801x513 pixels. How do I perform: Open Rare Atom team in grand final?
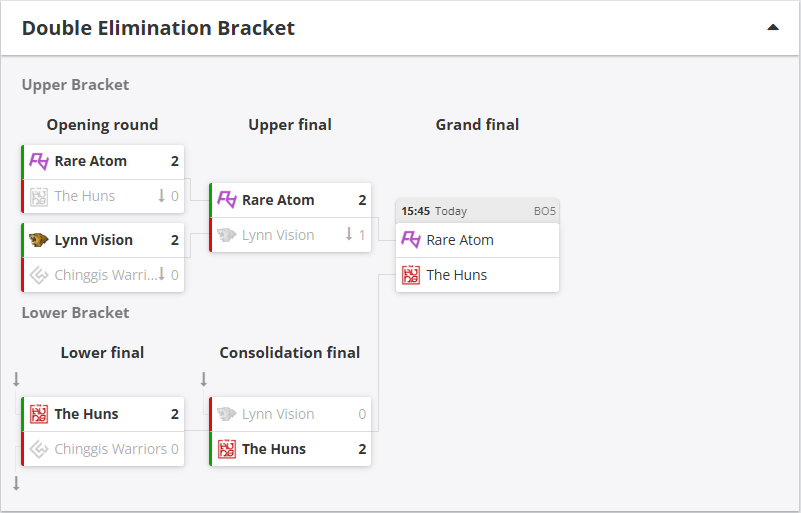(460, 240)
